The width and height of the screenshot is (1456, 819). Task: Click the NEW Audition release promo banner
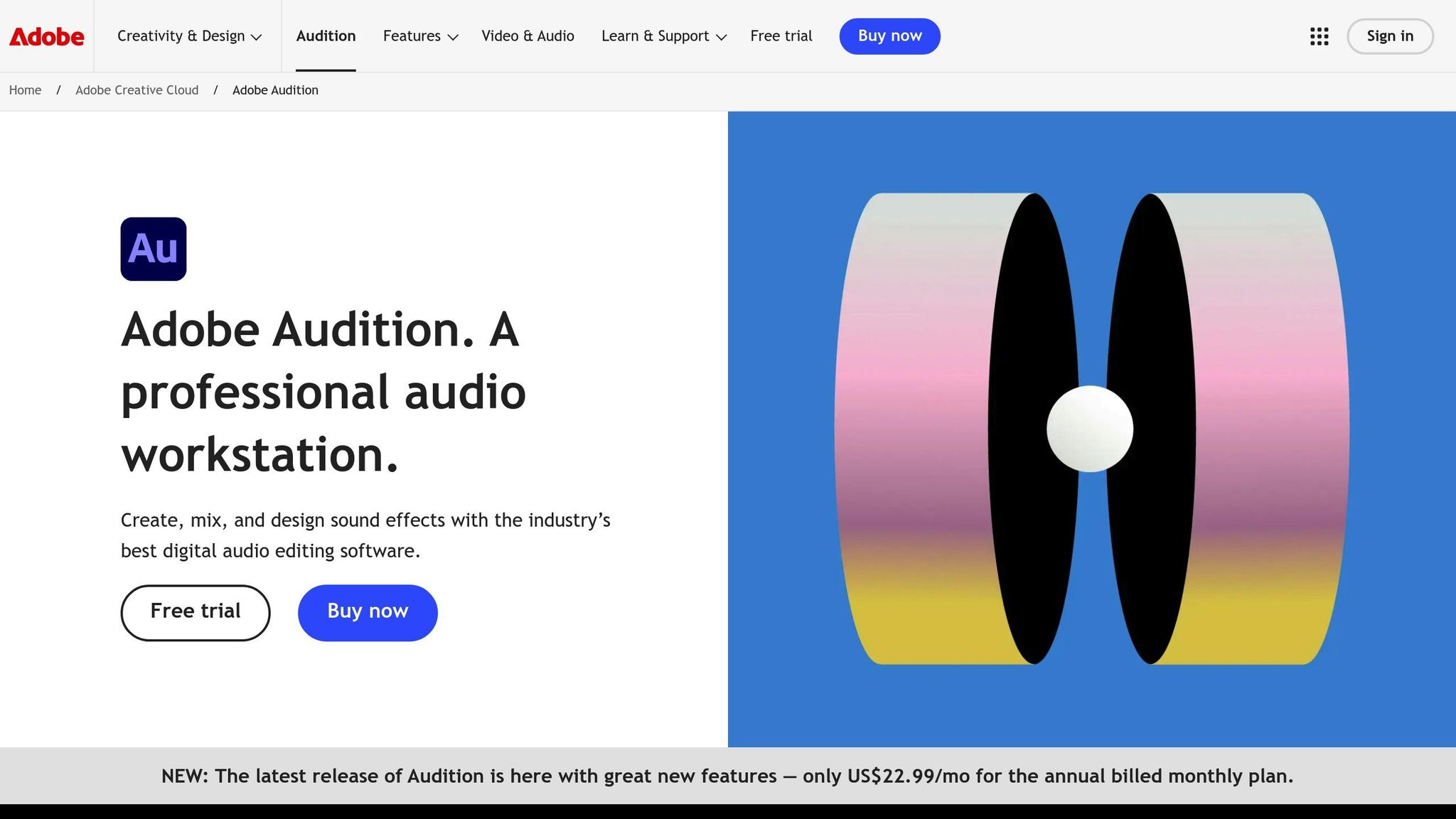click(727, 776)
